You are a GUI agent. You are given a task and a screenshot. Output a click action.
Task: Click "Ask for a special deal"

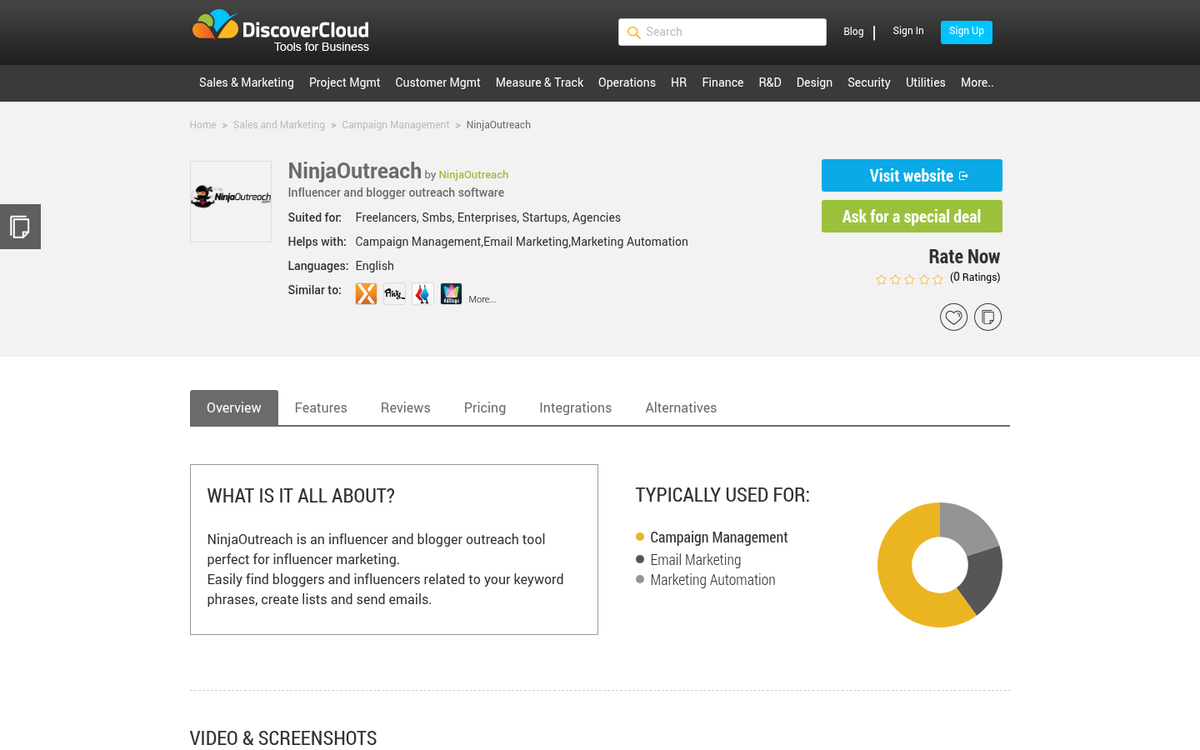911,216
